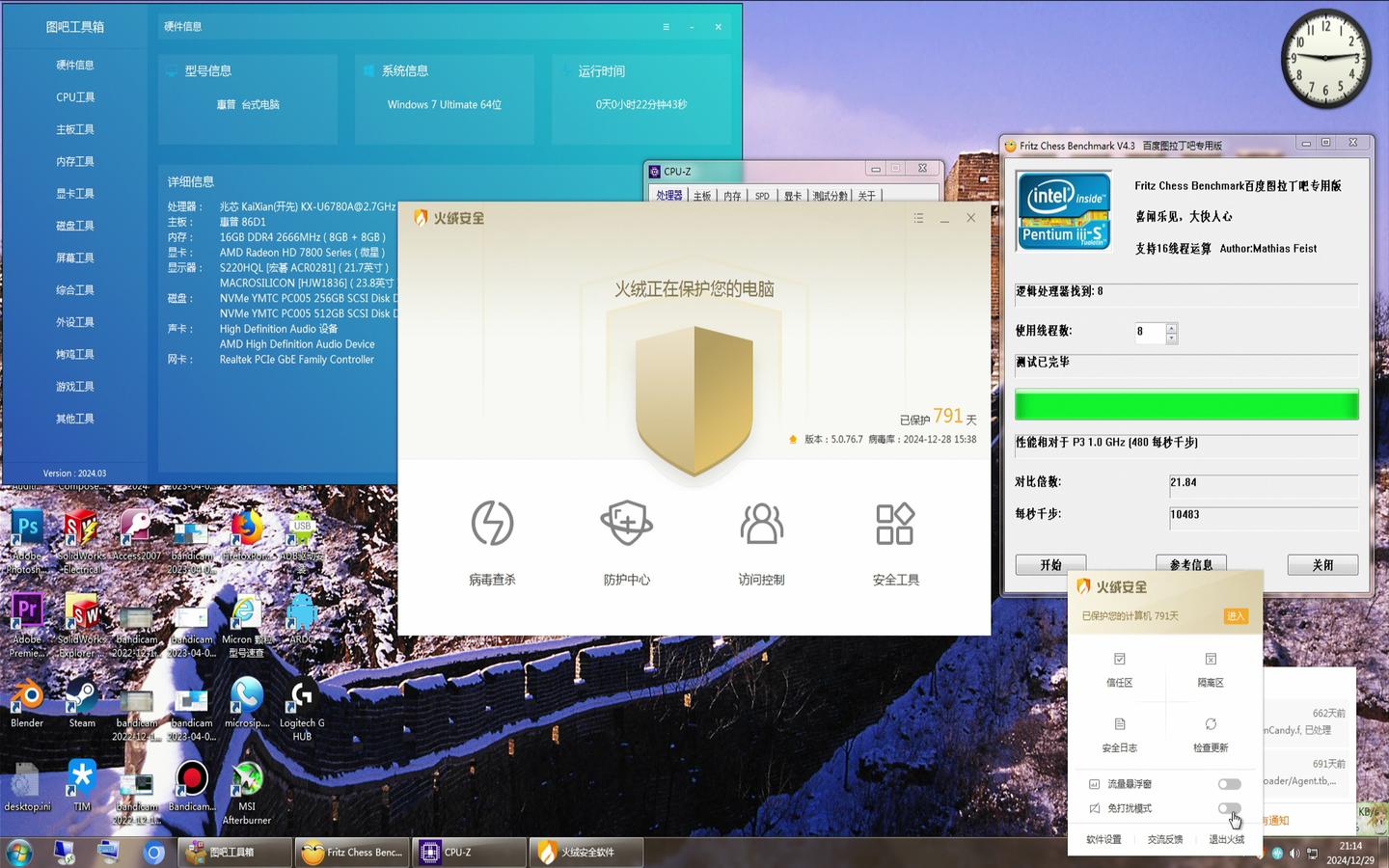Open 安全日志 security log in popup
The height and width of the screenshot is (868, 1389).
(x=1119, y=735)
